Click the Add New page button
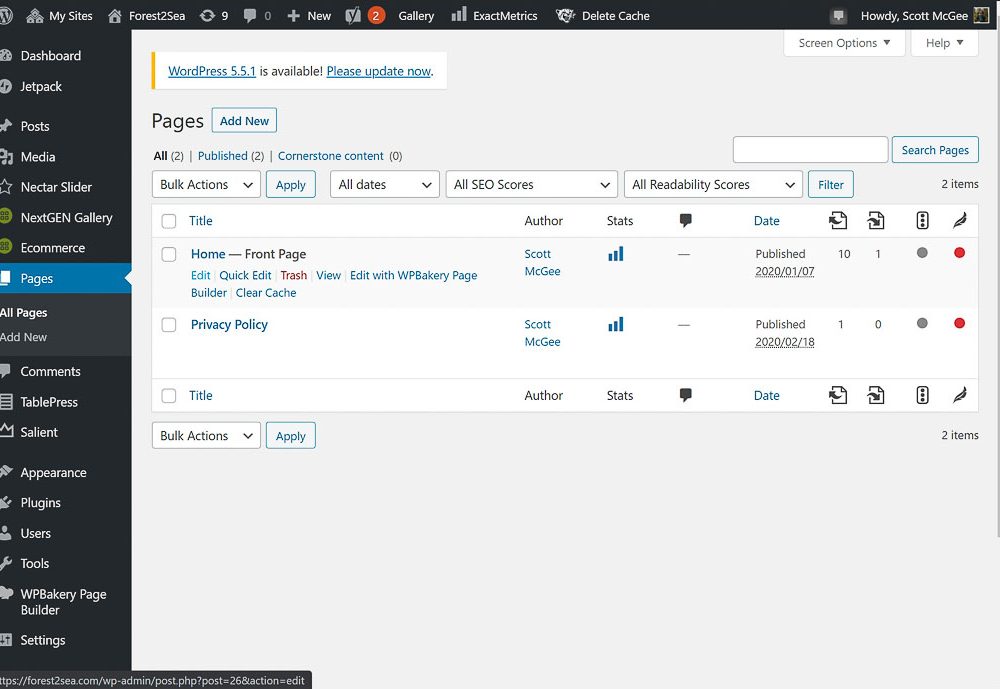Screen dimensions: 1000x689 point(244,121)
